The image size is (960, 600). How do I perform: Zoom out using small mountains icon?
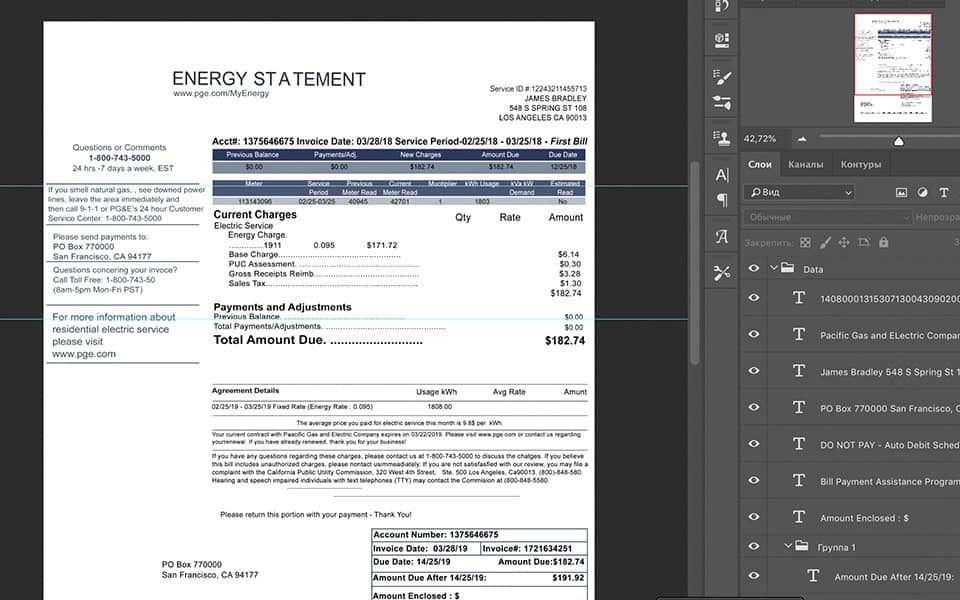click(x=801, y=139)
